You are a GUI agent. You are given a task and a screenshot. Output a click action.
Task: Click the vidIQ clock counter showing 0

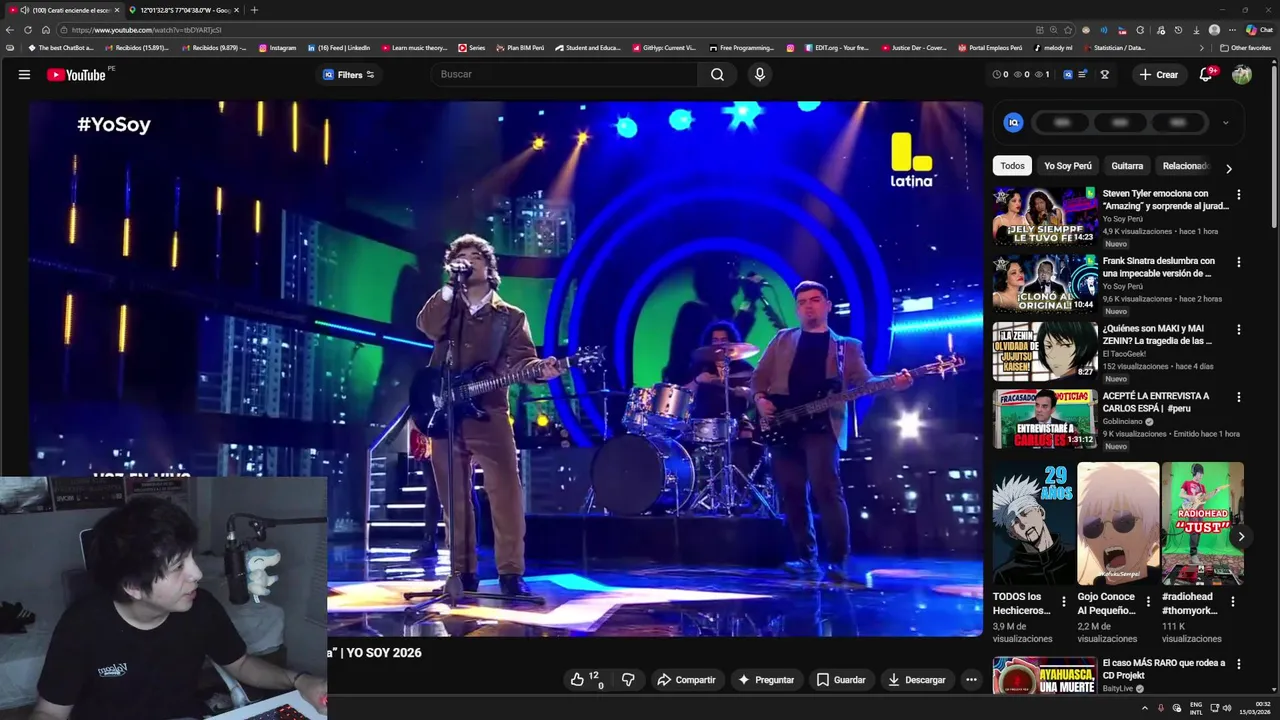1000,74
